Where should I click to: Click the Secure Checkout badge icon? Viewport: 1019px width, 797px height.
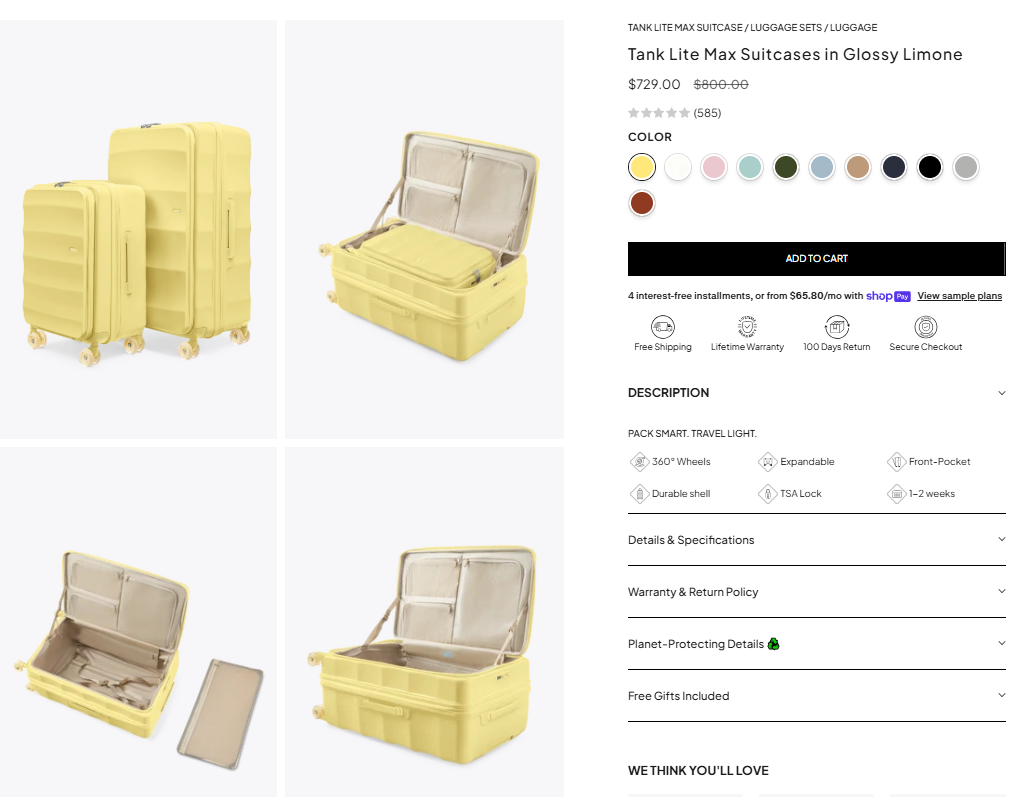pos(925,326)
